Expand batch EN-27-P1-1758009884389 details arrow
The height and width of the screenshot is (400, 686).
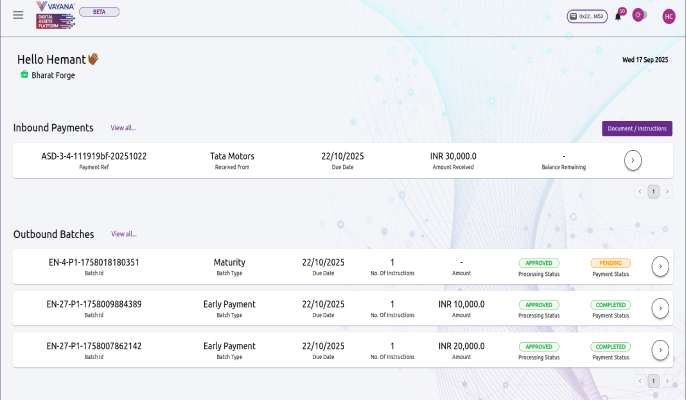(x=659, y=308)
